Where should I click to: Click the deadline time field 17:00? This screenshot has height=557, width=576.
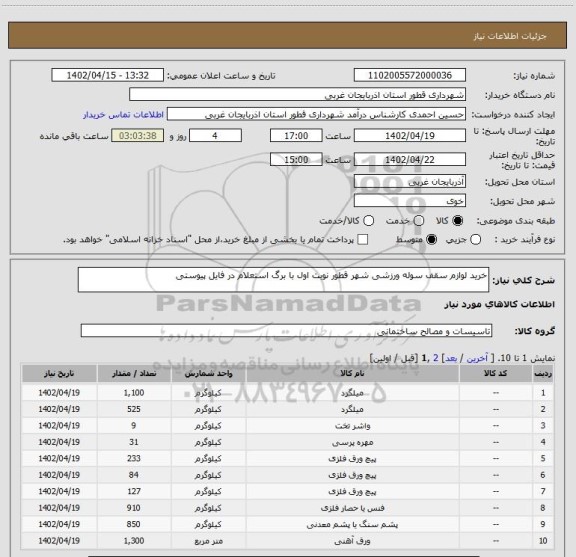[296, 136]
